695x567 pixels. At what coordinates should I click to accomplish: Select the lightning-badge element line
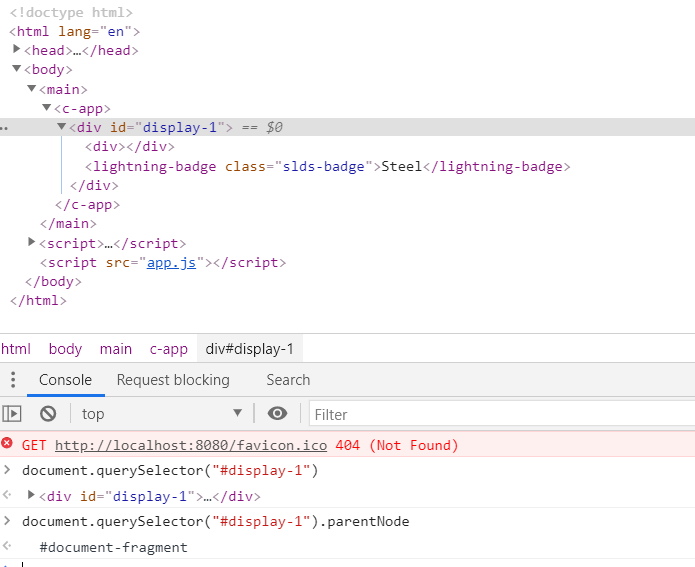[x=328, y=166]
